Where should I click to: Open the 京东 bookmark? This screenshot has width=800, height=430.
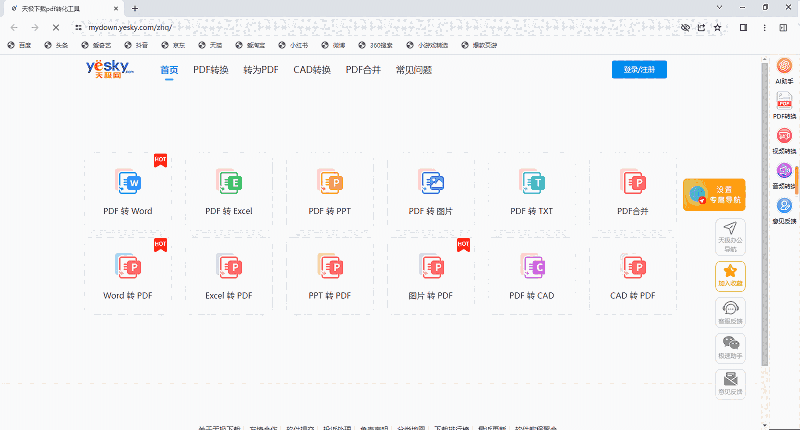click(x=173, y=45)
